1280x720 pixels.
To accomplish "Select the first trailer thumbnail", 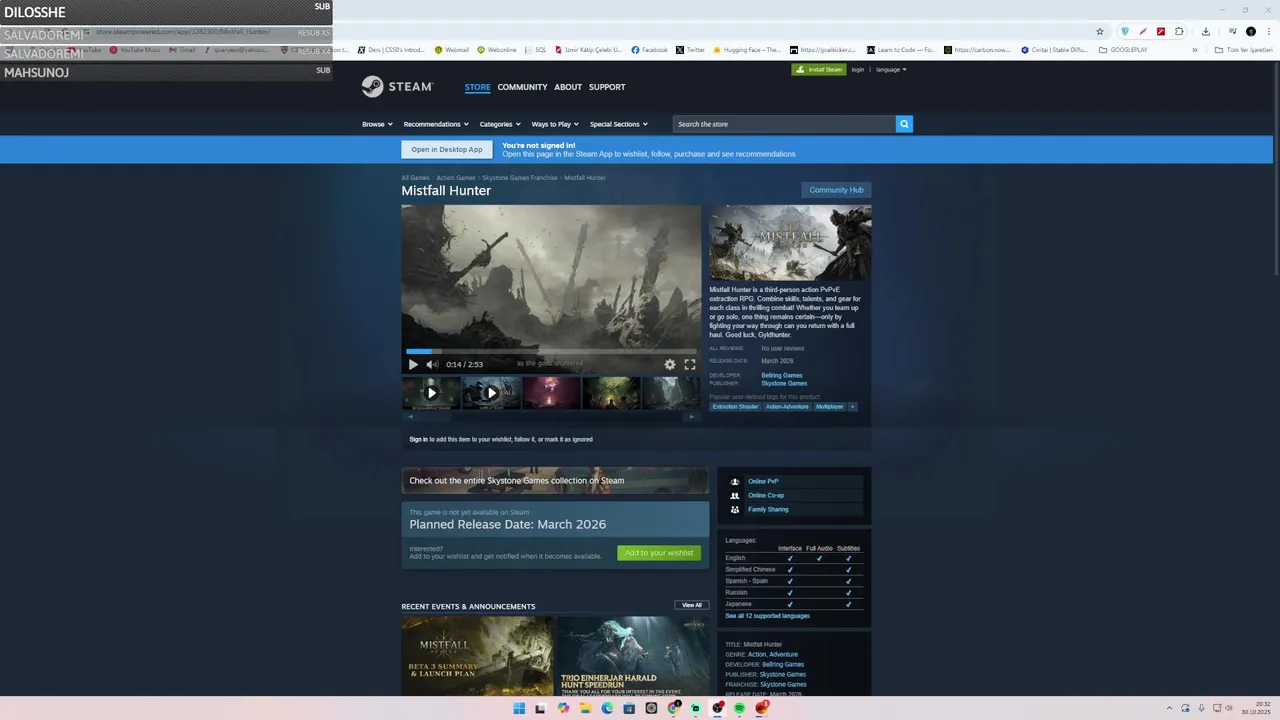I will pos(431,393).
